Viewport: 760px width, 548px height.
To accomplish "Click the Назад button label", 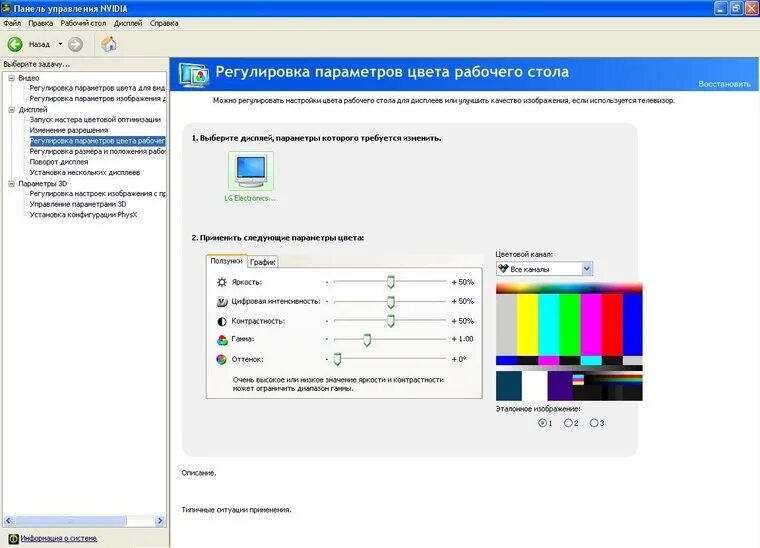I will 39,45.
